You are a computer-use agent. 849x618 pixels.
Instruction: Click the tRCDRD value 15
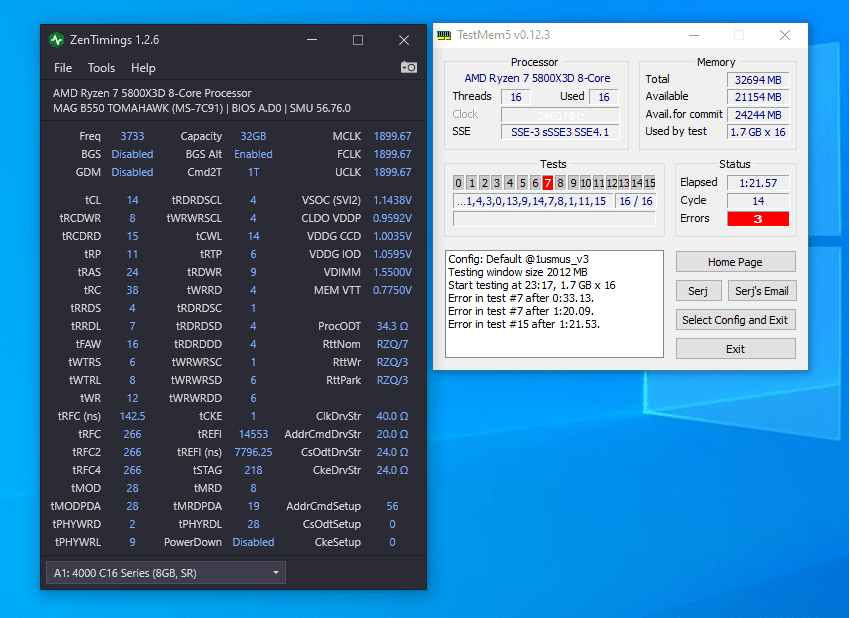[132, 236]
